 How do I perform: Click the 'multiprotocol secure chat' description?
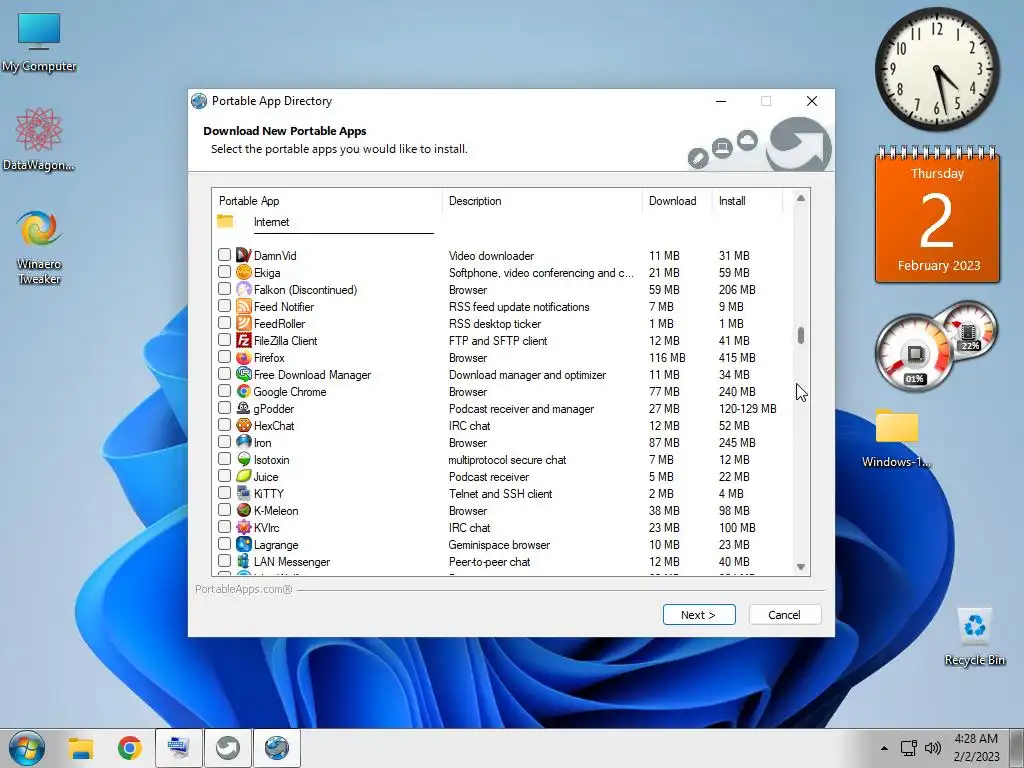507,459
